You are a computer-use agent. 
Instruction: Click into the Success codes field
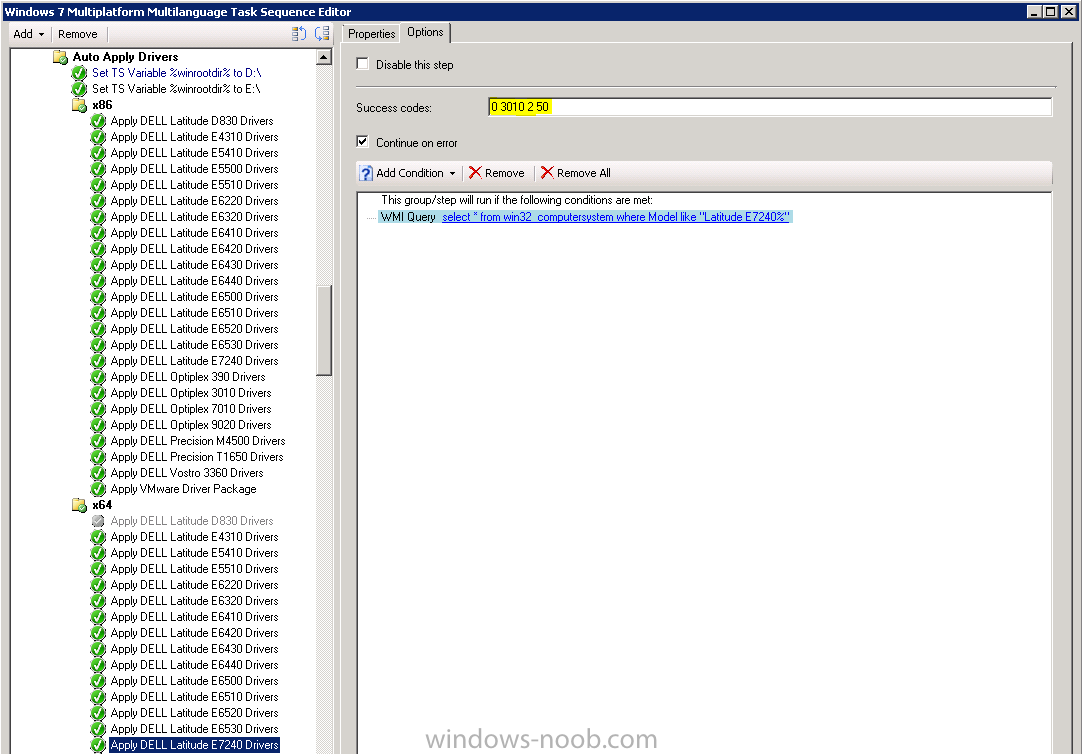point(769,107)
